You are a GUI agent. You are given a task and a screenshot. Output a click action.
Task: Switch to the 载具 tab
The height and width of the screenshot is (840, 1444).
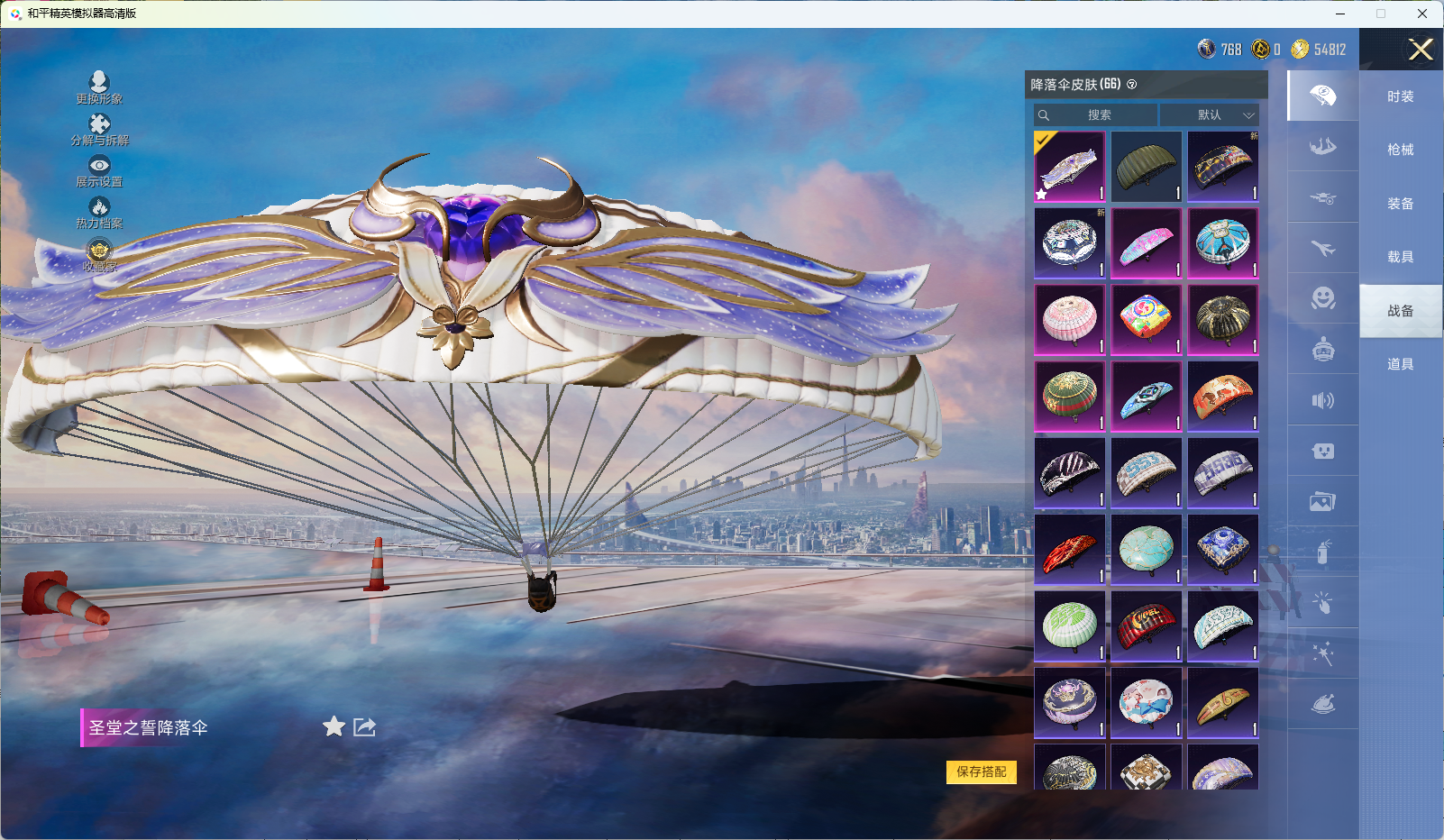pyautogui.click(x=1401, y=257)
